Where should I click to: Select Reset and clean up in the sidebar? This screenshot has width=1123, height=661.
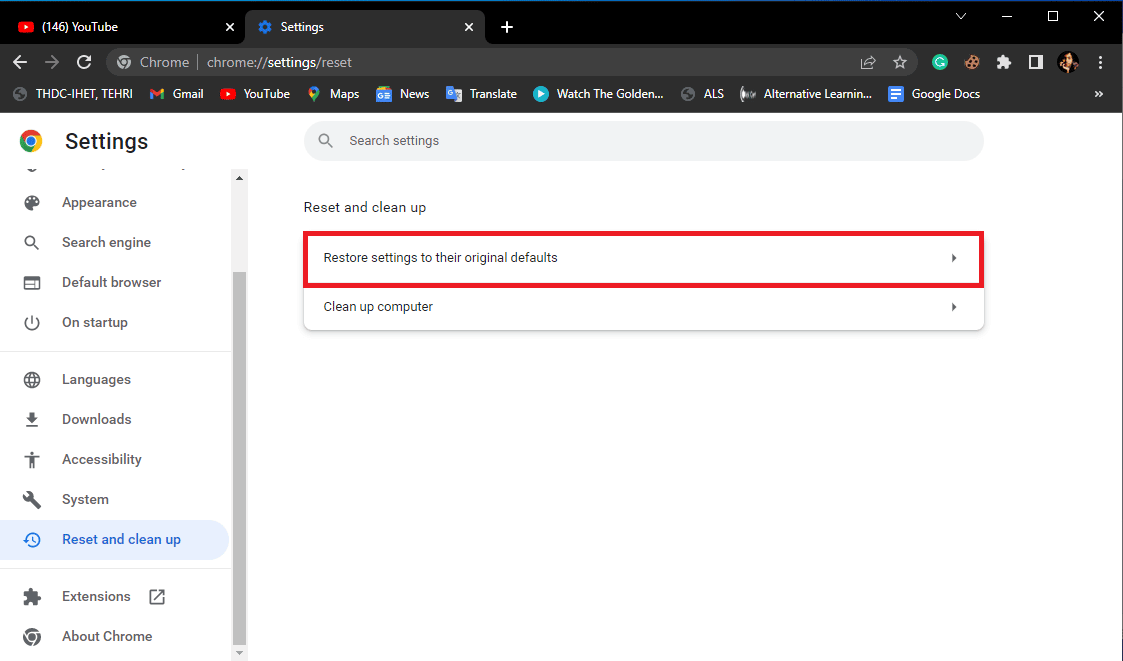tap(115, 540)
